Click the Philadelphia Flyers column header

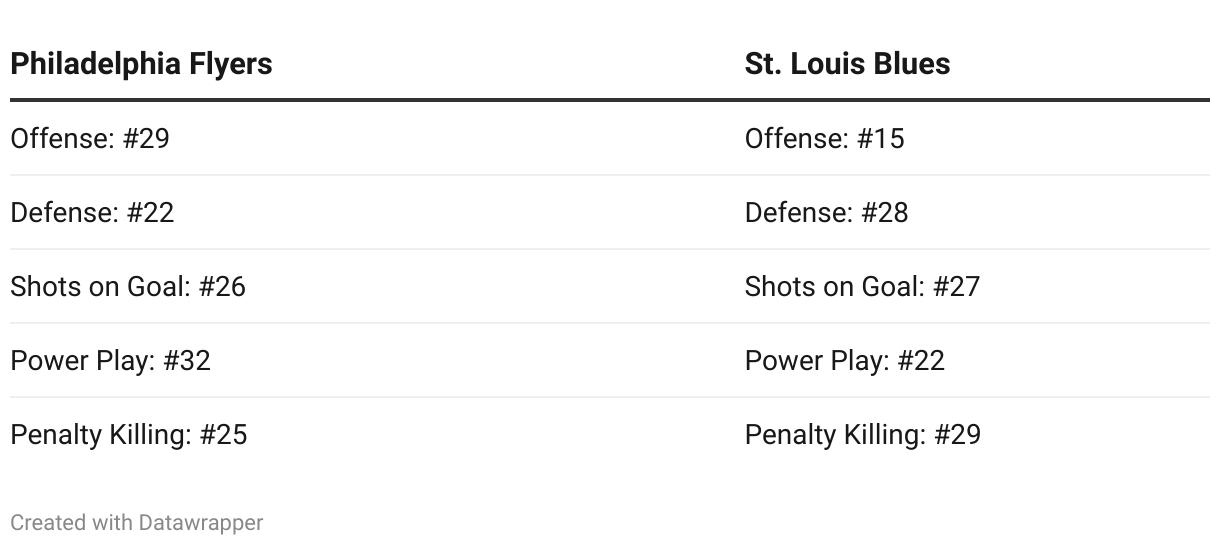click(141, 64)
